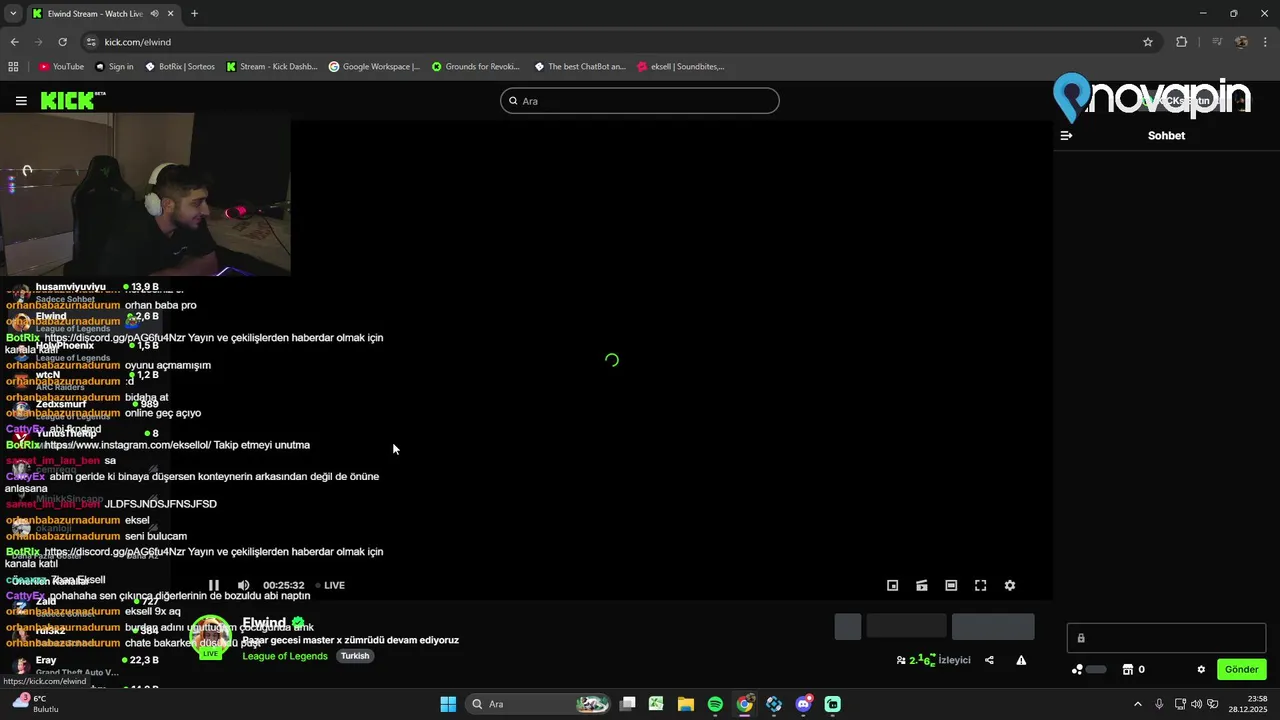Go back in the browser

[x=14, y=42]
